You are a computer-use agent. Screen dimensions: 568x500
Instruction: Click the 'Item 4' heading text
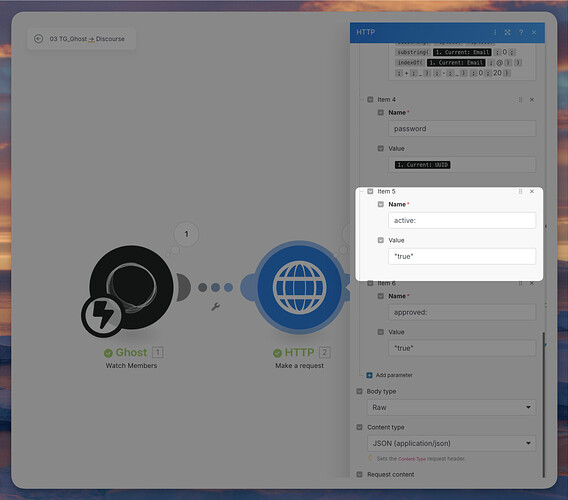tap(386, 99)
